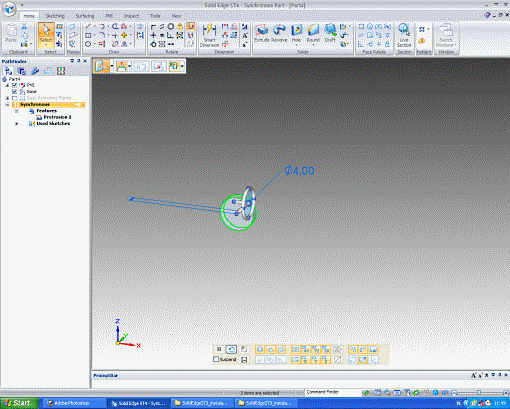The image size is (510, 409).
Task: Click the Command Finder input field
Action: pos(333,392)
